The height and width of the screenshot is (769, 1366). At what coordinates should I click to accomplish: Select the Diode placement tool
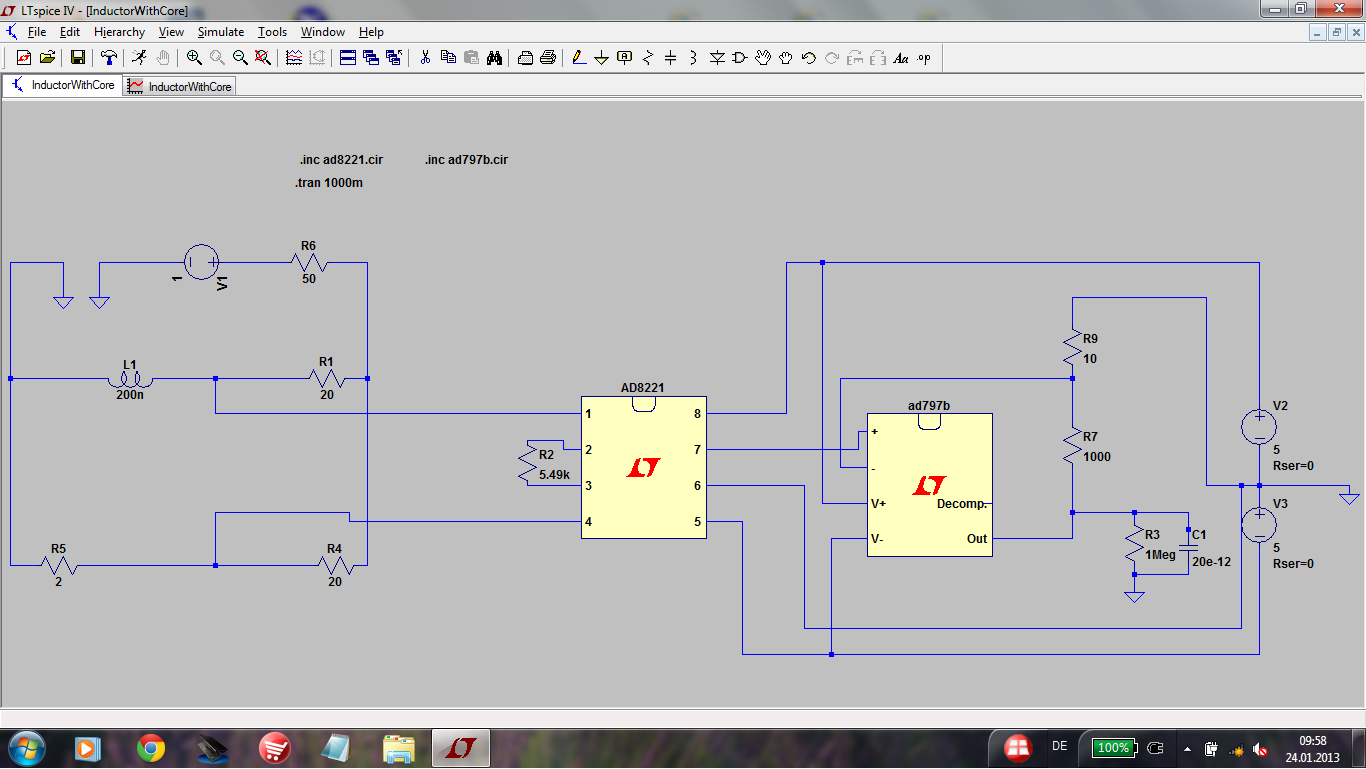point(717,58)
